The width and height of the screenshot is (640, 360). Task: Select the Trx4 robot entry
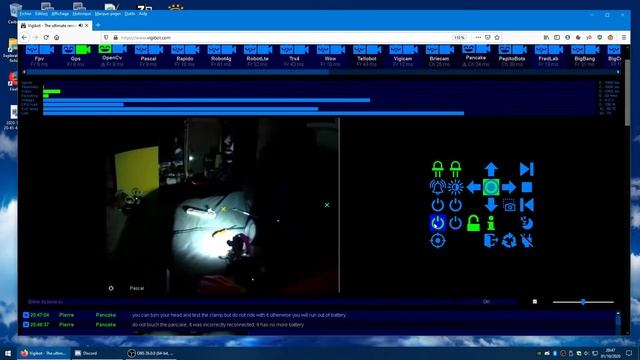pyautogui.click(x=294, y=56)
